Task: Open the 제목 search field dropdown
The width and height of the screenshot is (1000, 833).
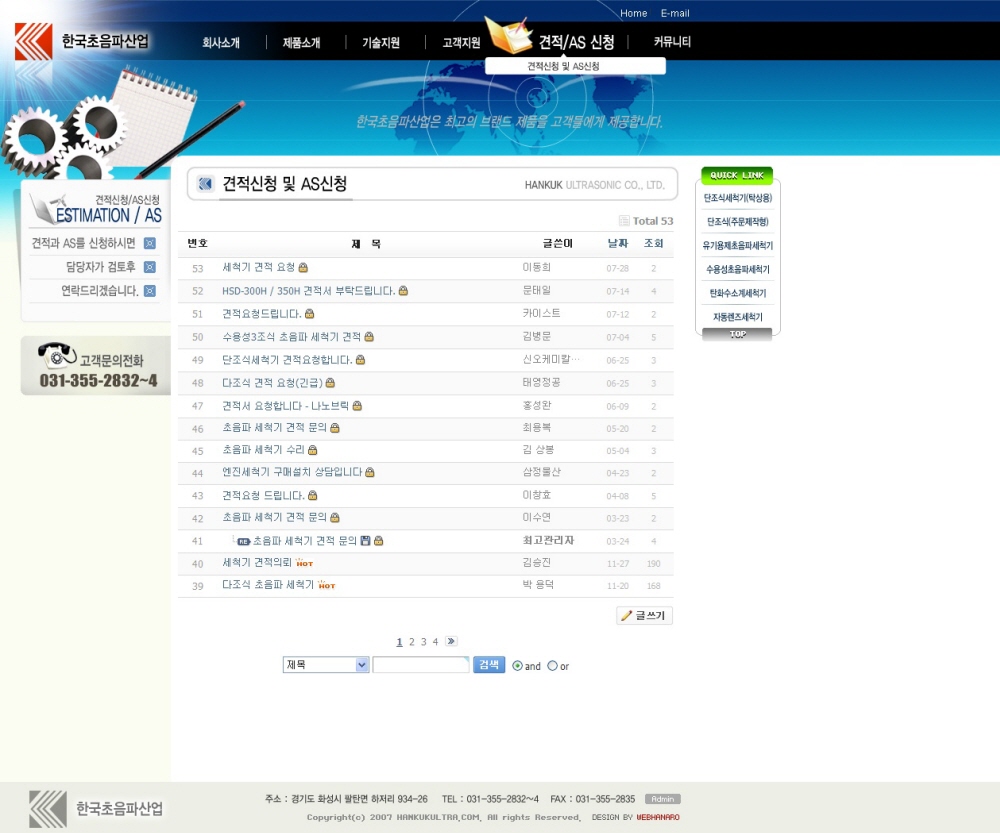Action: coord(326,665)
